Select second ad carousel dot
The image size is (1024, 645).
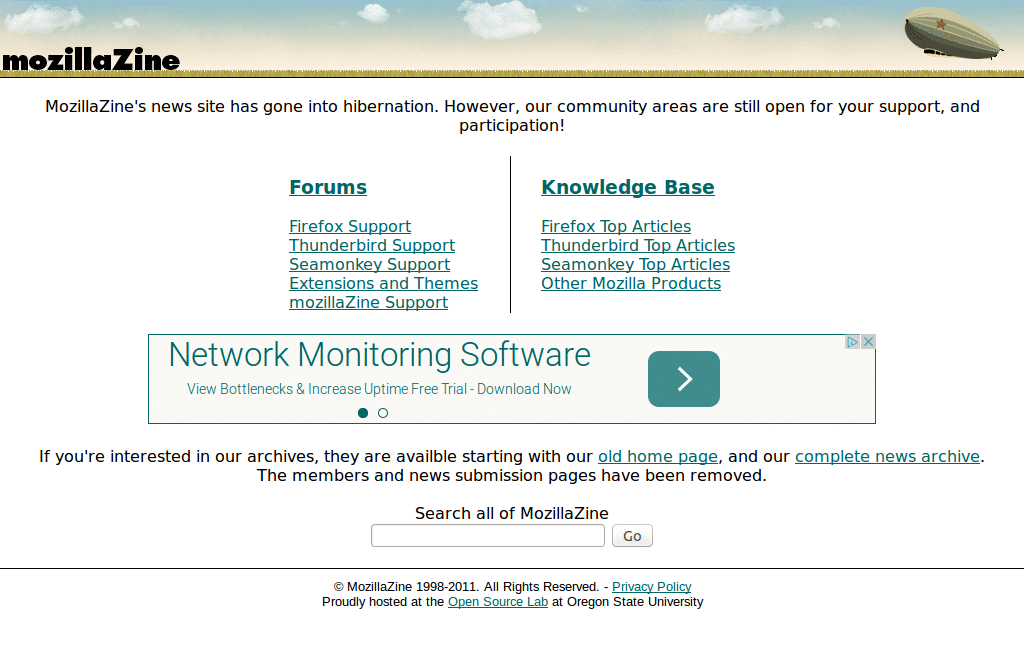(x=383, y=413)
